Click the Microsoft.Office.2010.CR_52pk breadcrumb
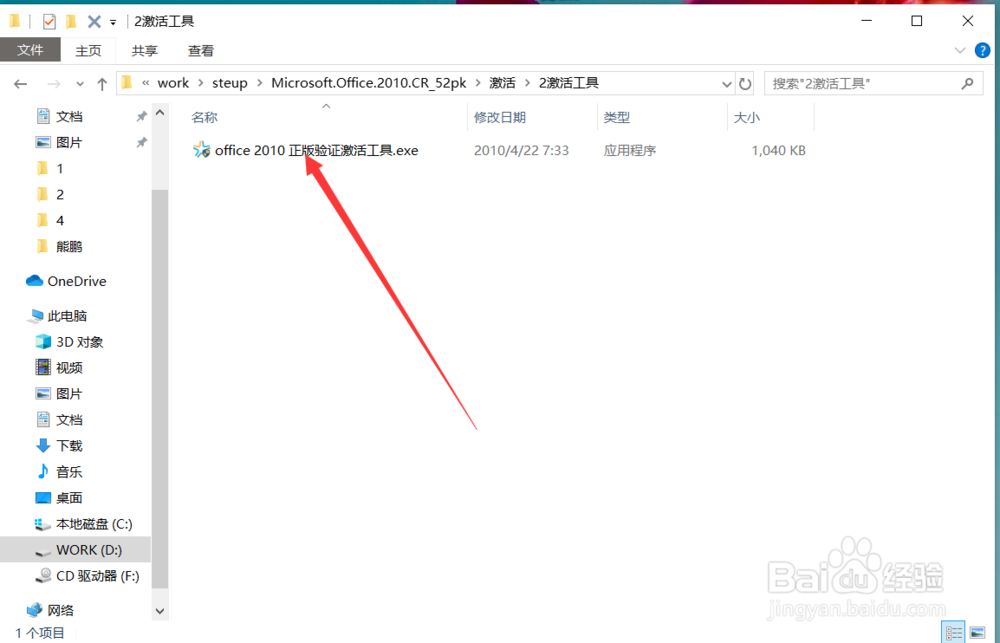This screenshot has width=1000, height=643. pyautogui.click(x=369, y=83)
